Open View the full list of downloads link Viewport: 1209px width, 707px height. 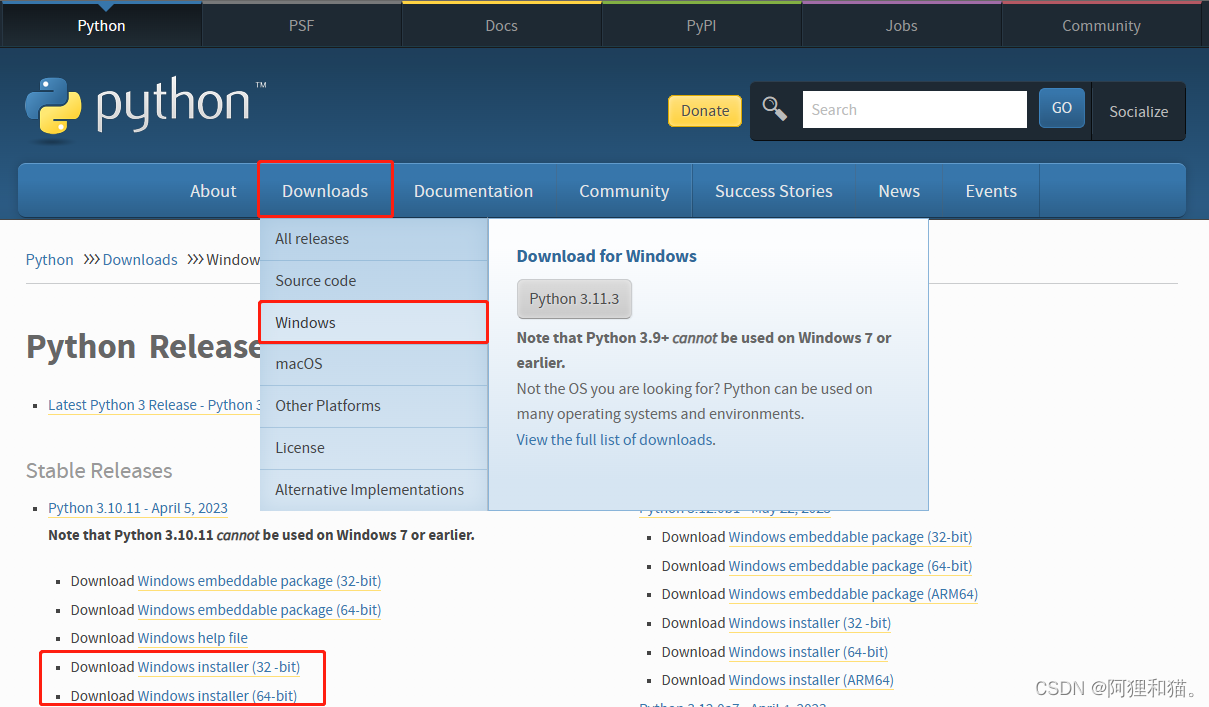coord(614,440)
